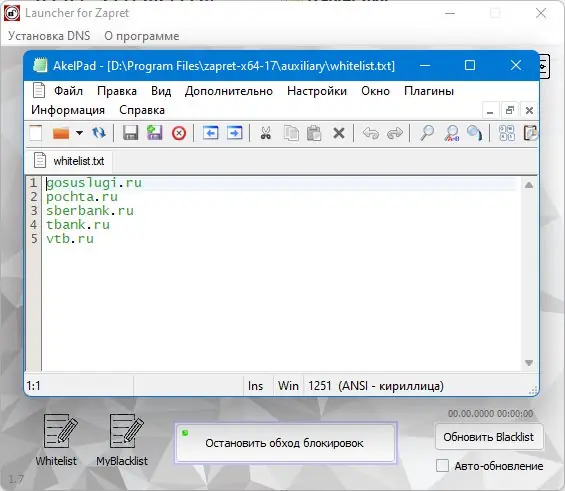Click the editor scrollbar up arrow
565x491 pixels.
pos(529,185)
